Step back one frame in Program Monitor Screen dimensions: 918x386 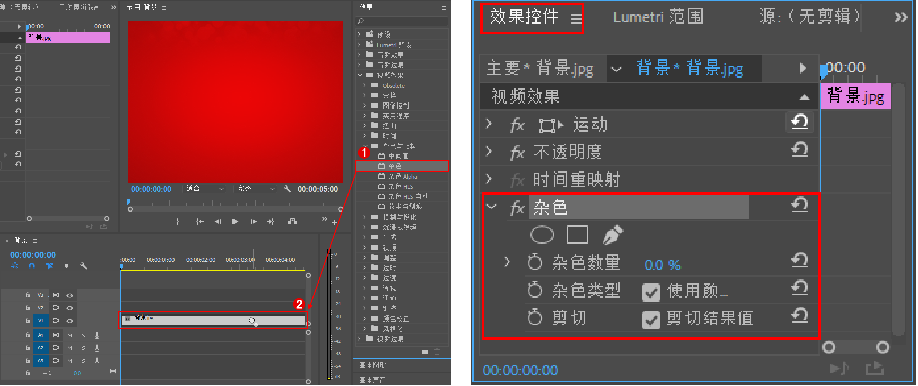(x=217, y=221)
